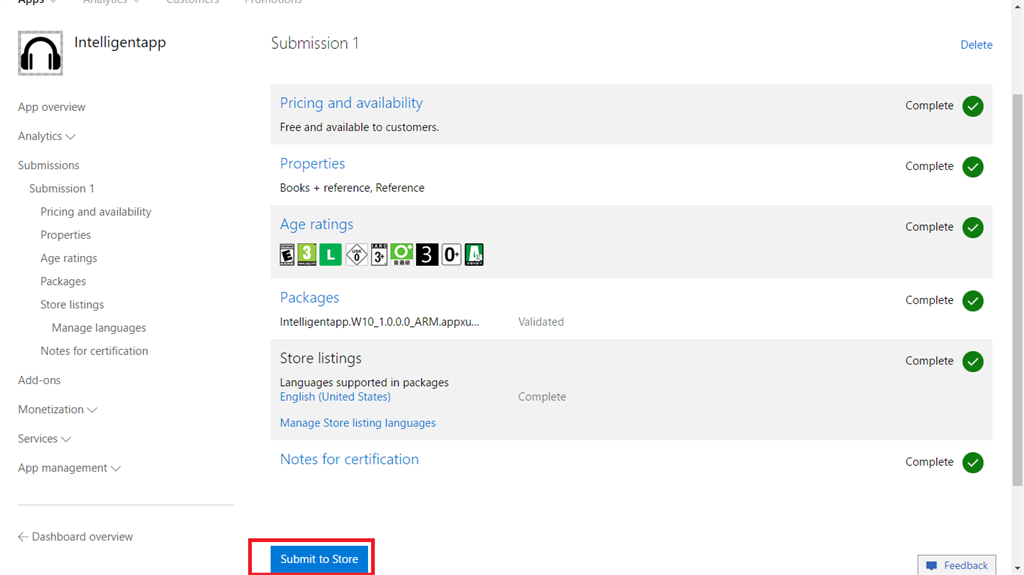The height and width of the screenshot is (575, 1024).
Task: Click the PEGI 3 green rating badge
Action: 307,254
